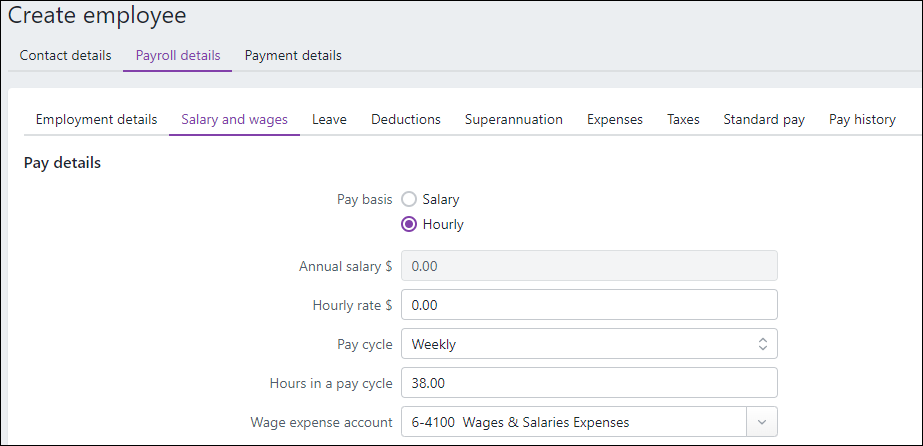Choose the Salary pay basis radio button
Image resolution: width=923 pixels, height=446 pixels.
409,200
